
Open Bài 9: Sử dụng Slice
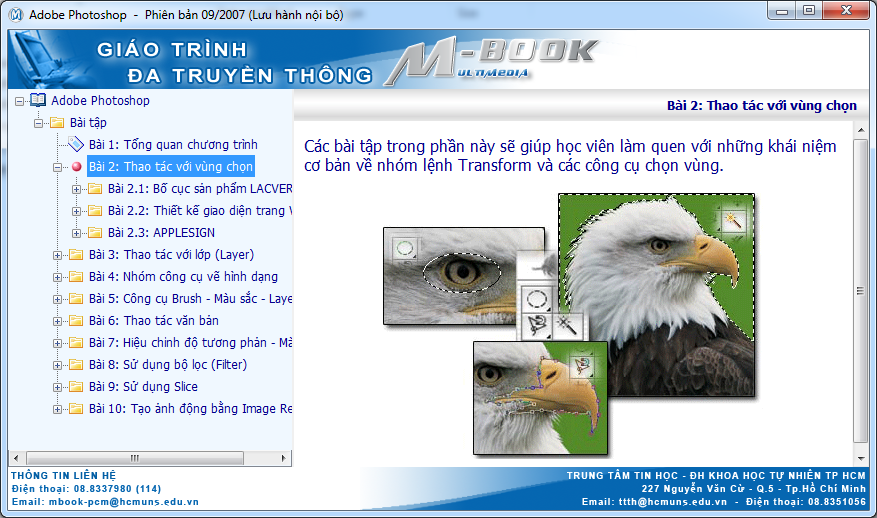pos(143,387)
